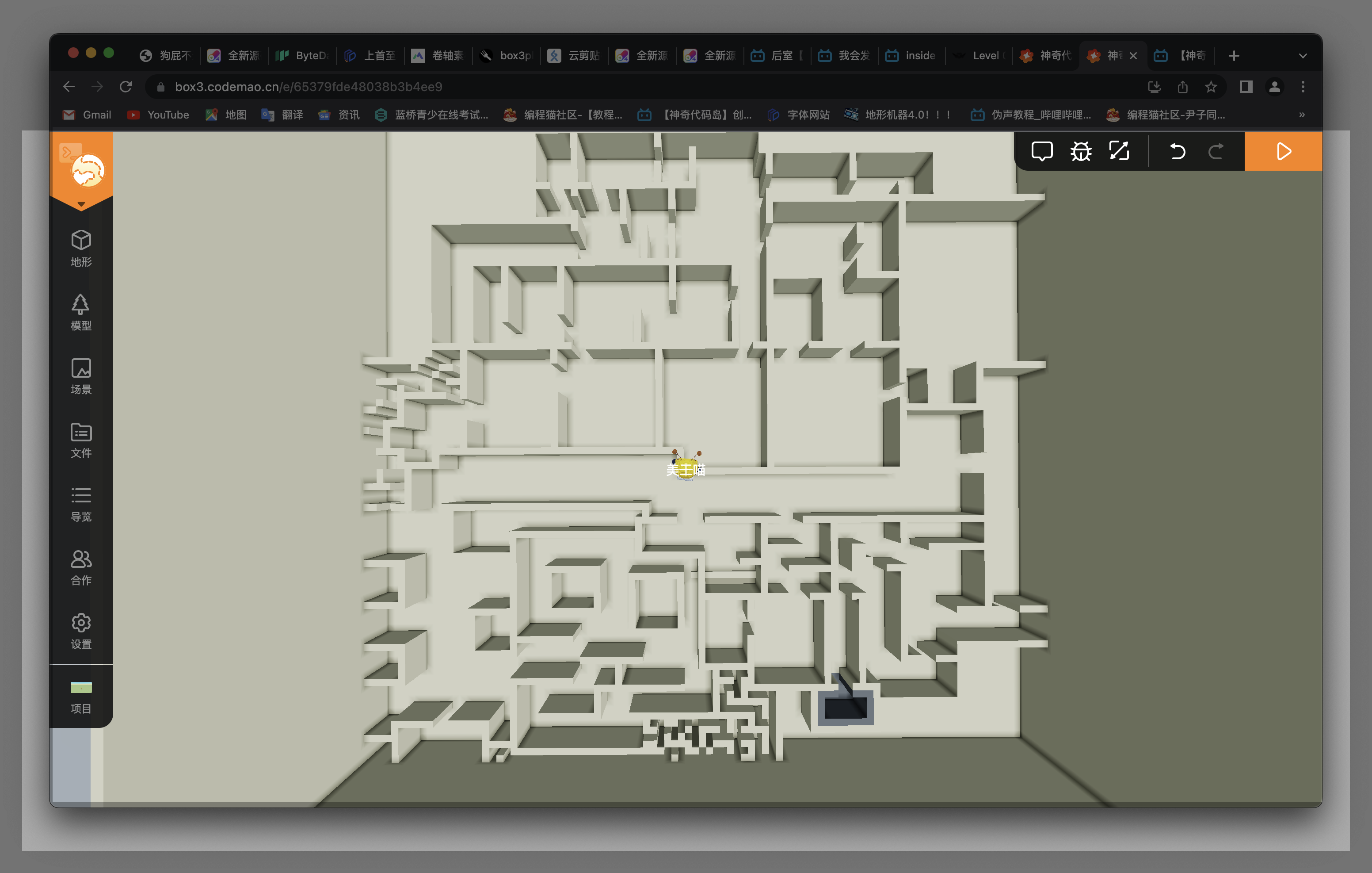
Task: Open the Gmail bookmark
Action: click(x=87, y=115)
